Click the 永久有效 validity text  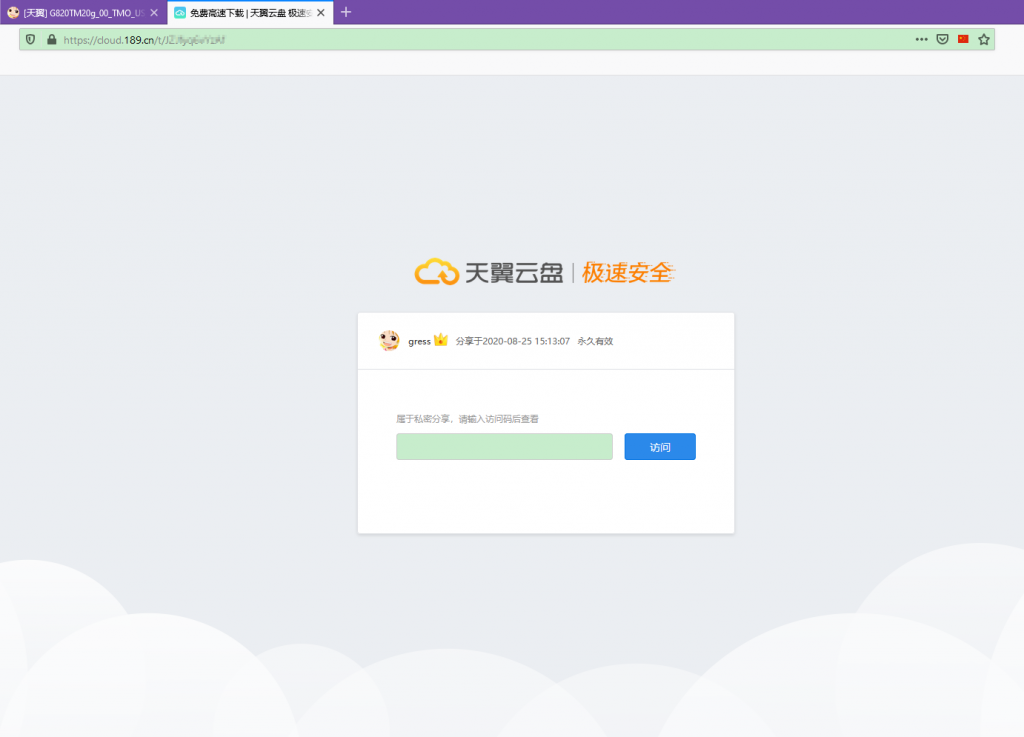click(x=595, y=341)
